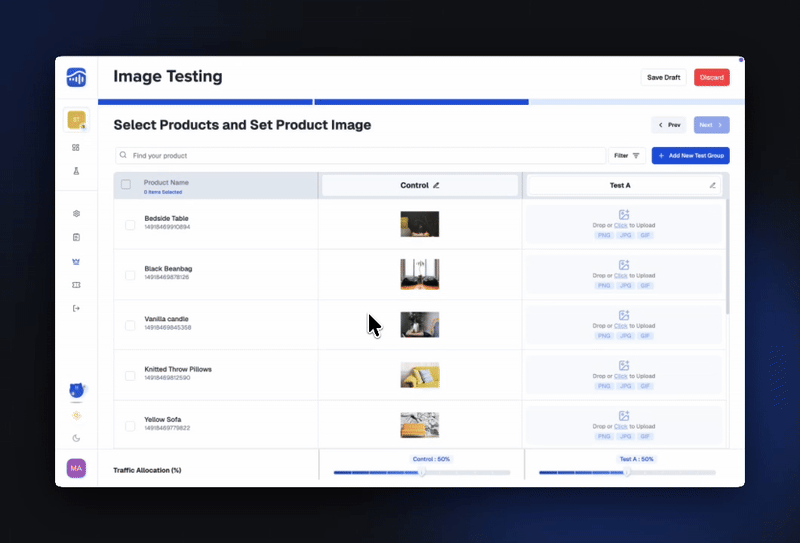Check the Black Beanbag checkbox
Screen dimensions: 800x543
(x=130, y=276)
